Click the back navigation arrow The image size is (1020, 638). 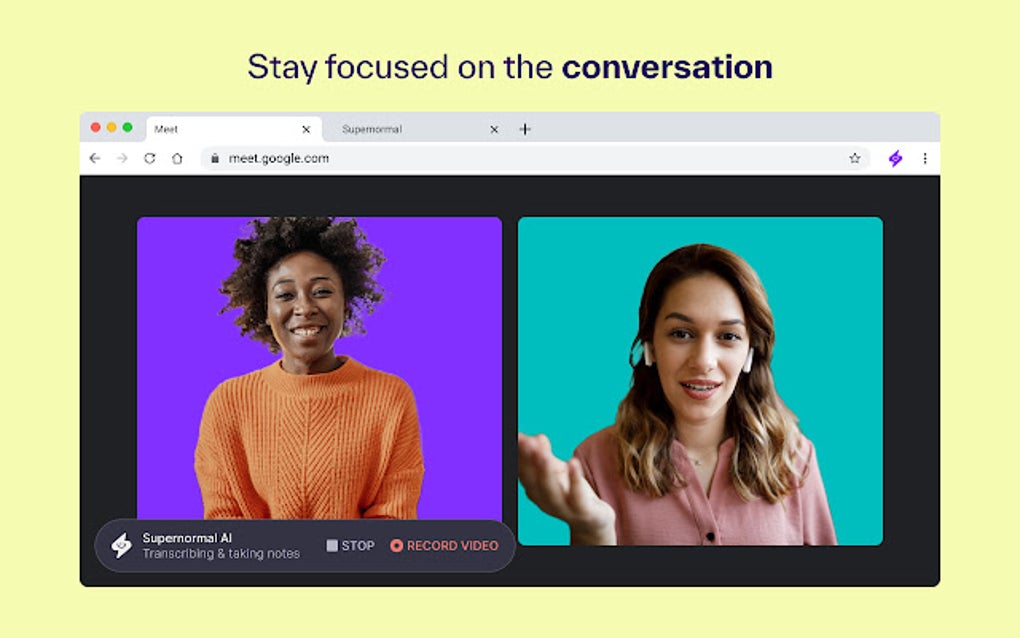click(x=94, y=157)
